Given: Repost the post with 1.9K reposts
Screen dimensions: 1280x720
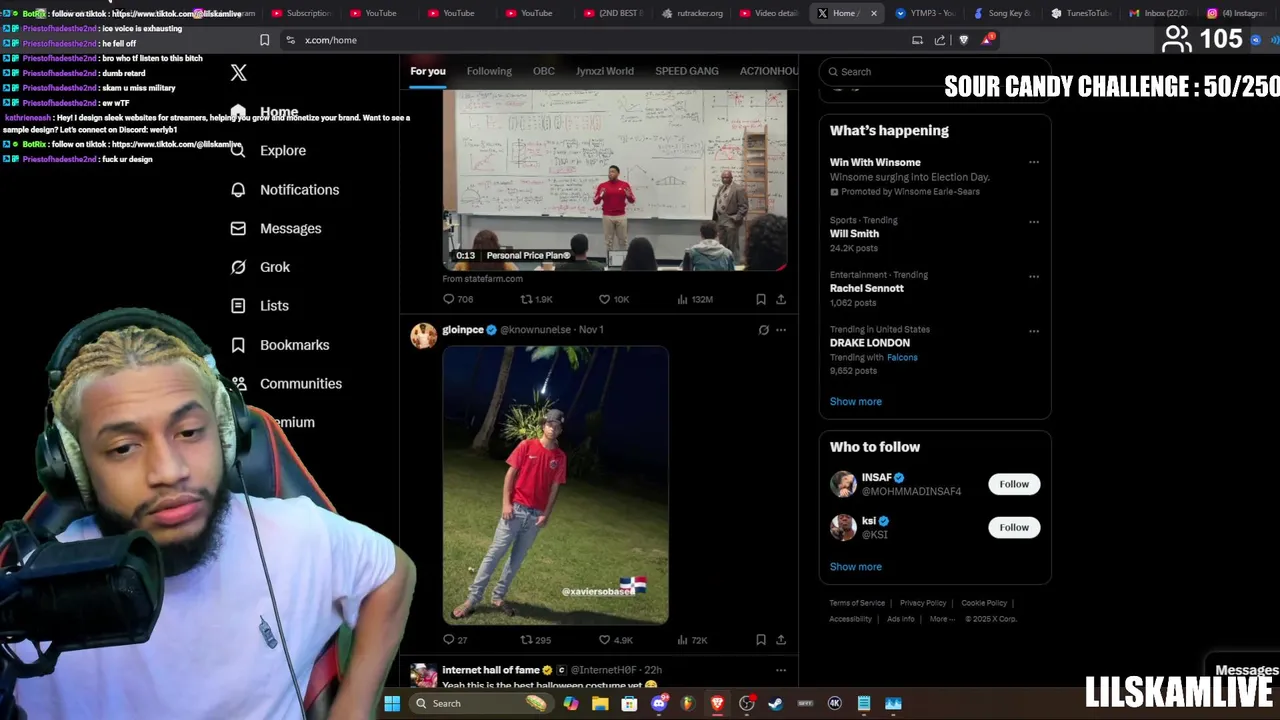Looking at the screenshot, I should point(536,299).
